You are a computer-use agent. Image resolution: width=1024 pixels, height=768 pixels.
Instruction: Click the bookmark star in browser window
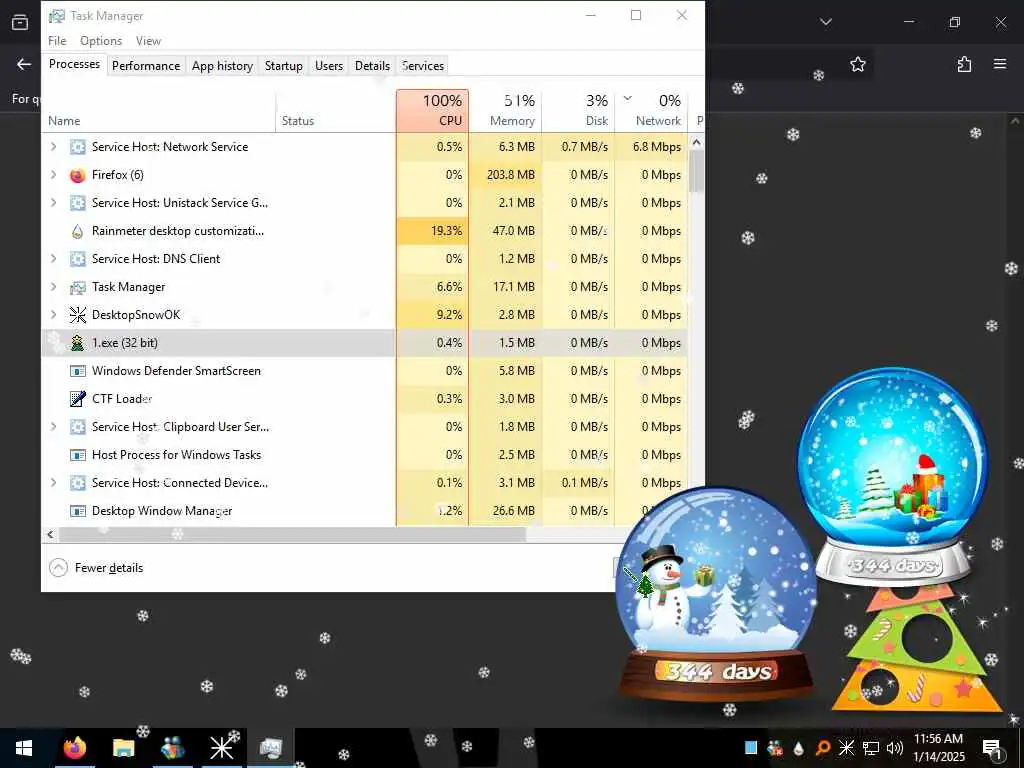pyautogui.click(x=857, y=64)
